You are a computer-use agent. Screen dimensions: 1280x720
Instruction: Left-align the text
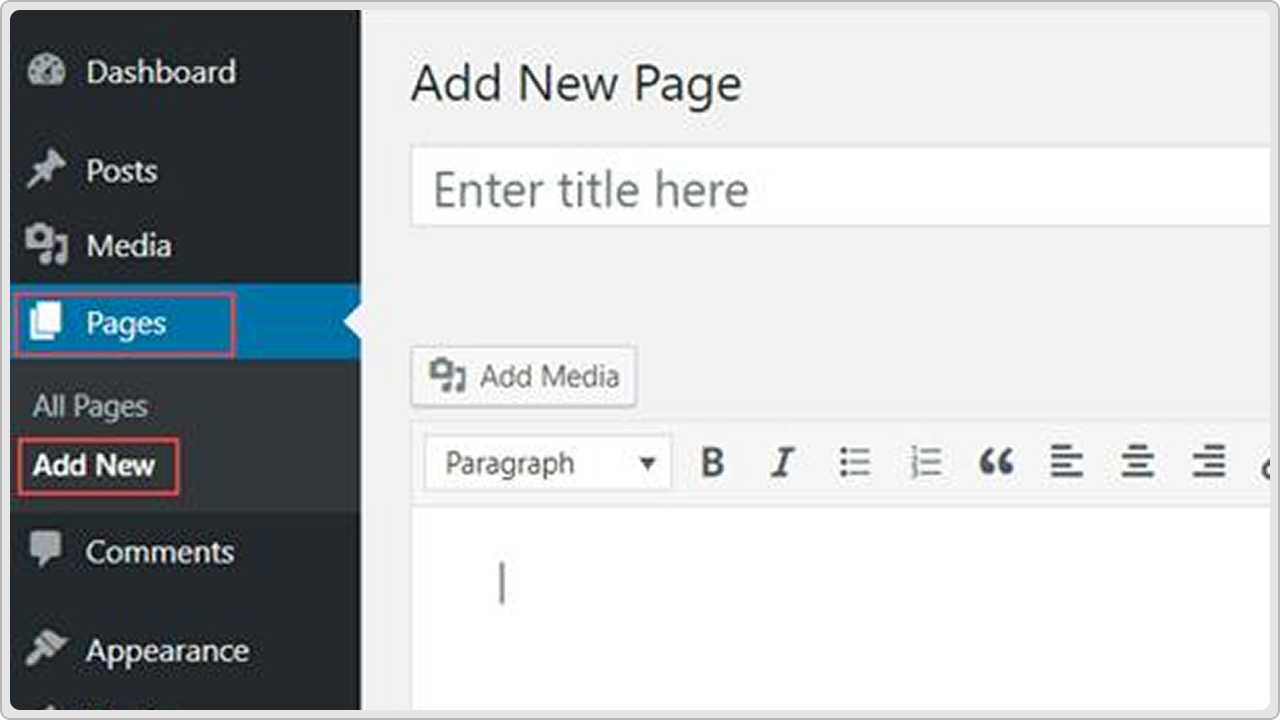point(1067,462)
